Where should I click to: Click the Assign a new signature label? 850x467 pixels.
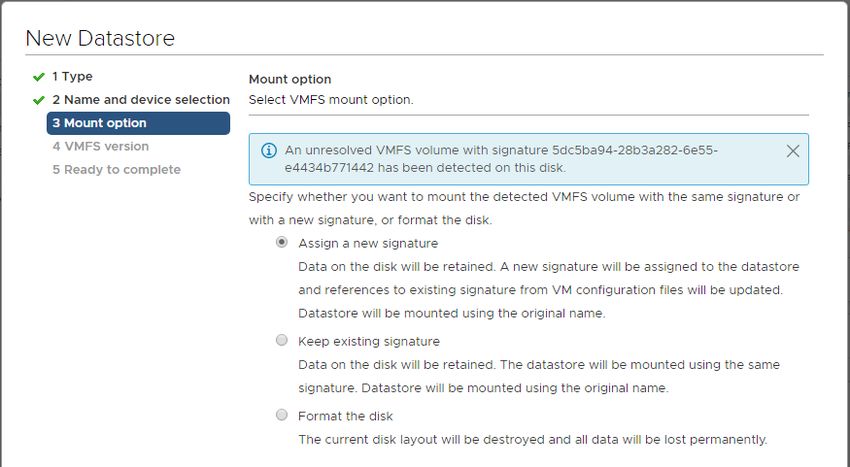pyautogui.click(x=368, y=244)
